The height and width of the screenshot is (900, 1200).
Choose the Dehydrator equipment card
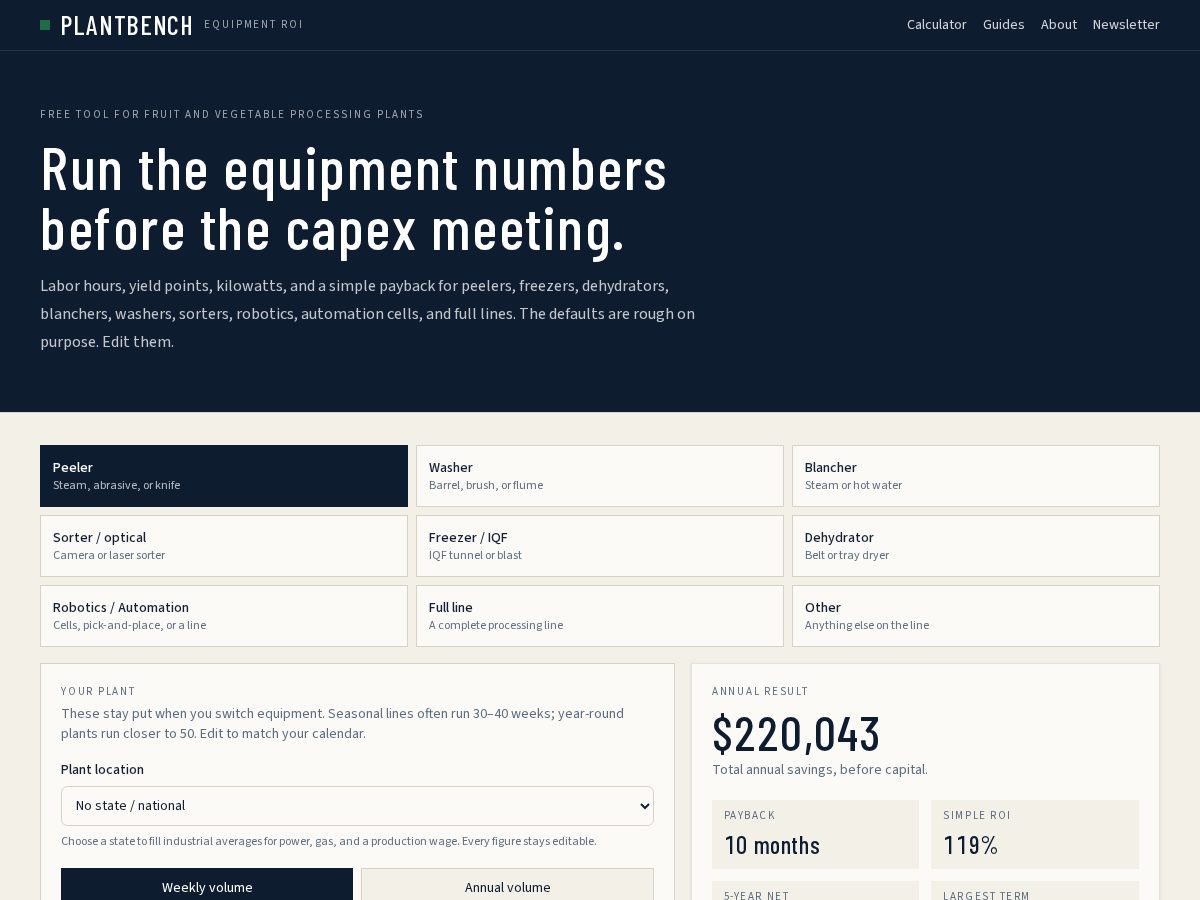click(x=976, y=546)
